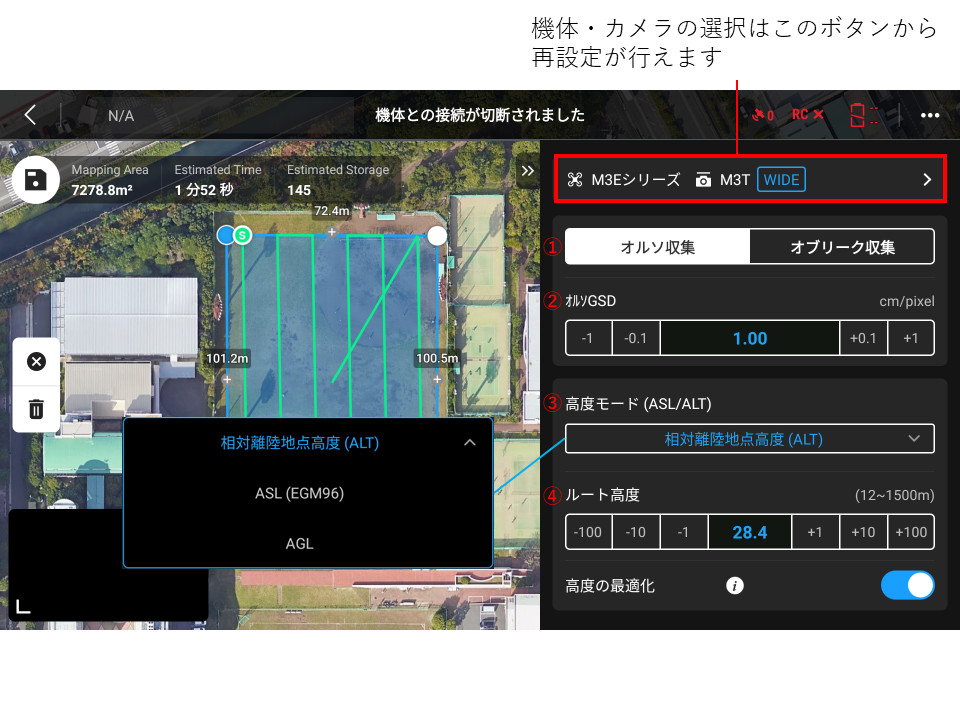Click the back arrow to exit mission

click(x=29, y=115)
